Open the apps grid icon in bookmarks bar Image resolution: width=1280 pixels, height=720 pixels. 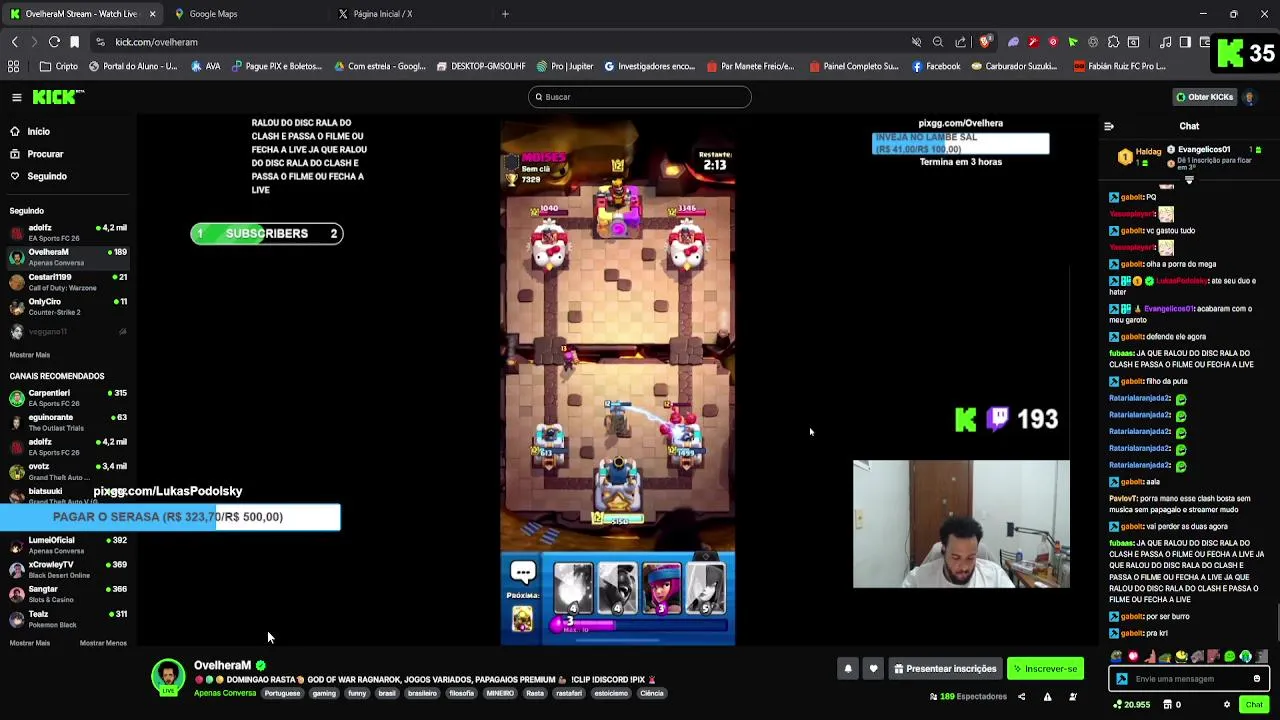tap(14, 66)
